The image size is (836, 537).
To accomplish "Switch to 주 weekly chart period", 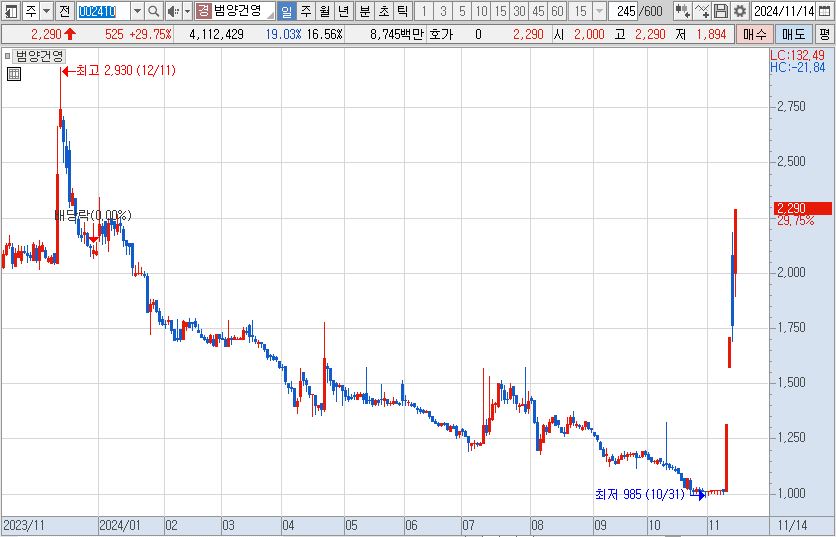I will (306, 11).
